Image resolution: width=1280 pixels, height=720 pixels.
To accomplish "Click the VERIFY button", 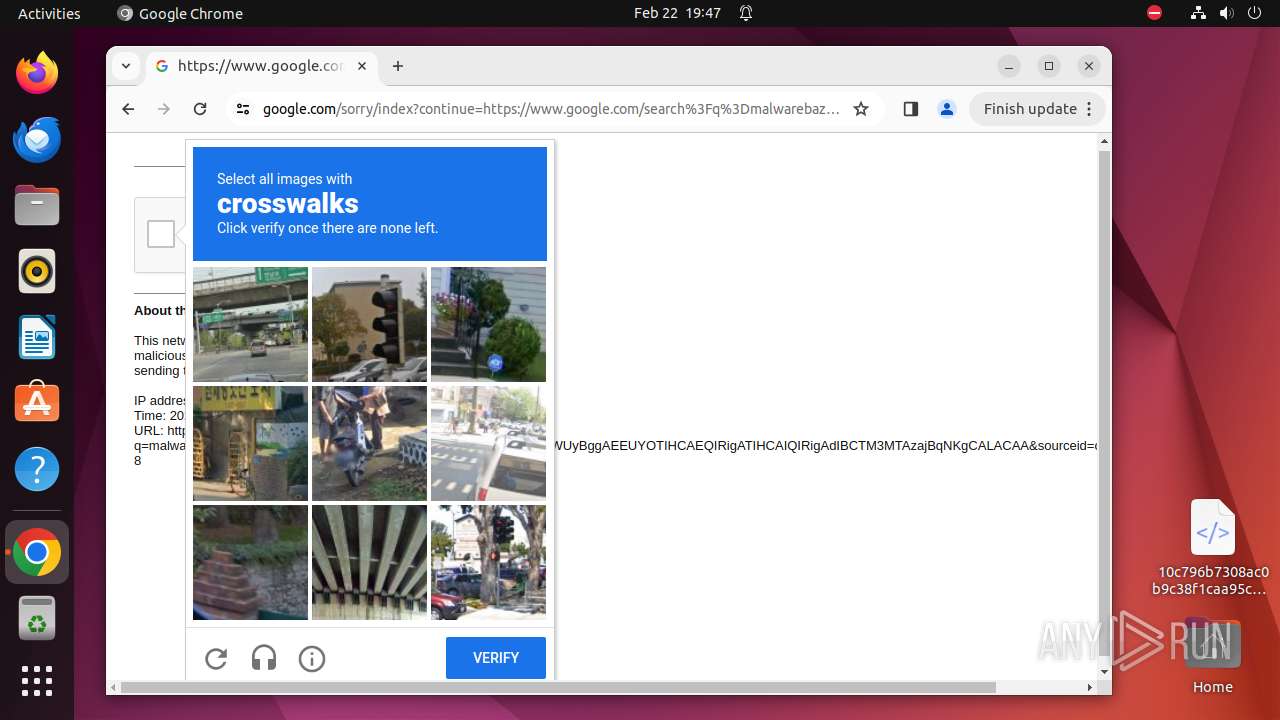I will [496, 658].
